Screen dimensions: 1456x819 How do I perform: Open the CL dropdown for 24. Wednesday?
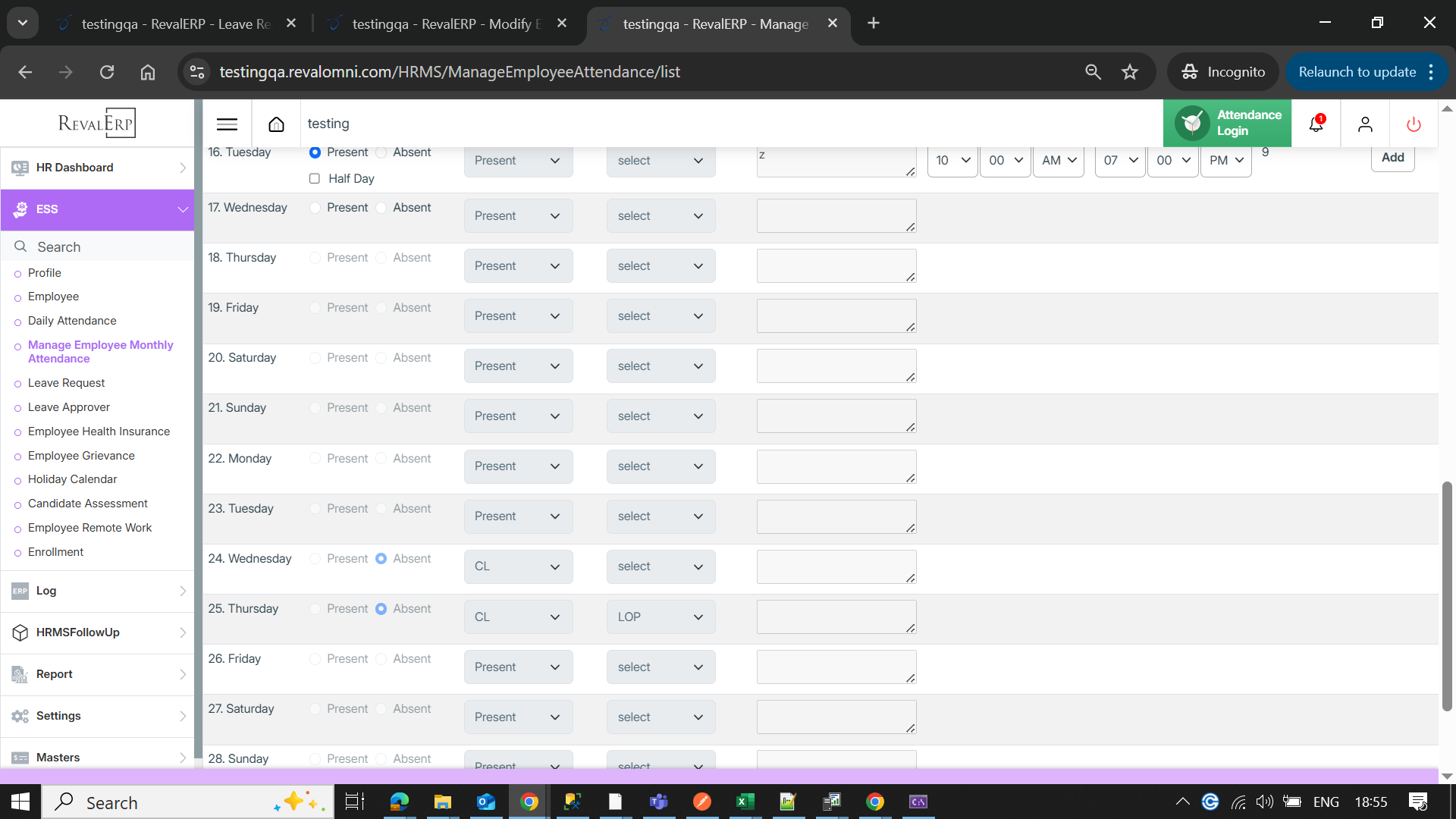(x=518, y=566)
